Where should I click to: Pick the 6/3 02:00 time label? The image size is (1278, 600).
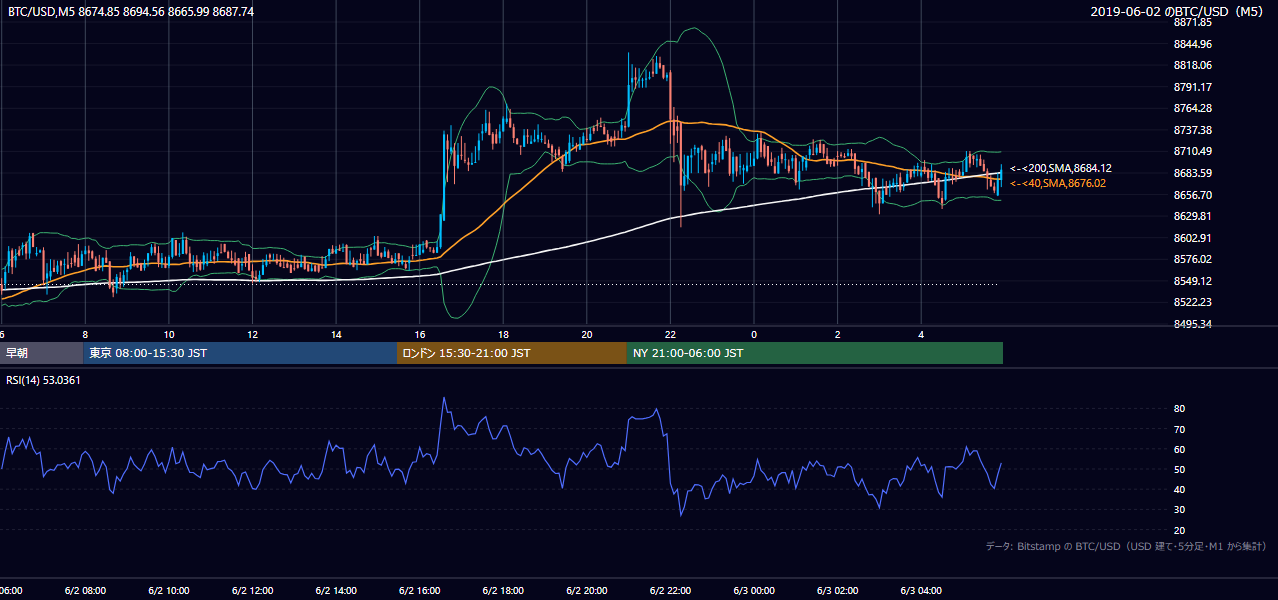pyautogui.click(x=838, y=590)
